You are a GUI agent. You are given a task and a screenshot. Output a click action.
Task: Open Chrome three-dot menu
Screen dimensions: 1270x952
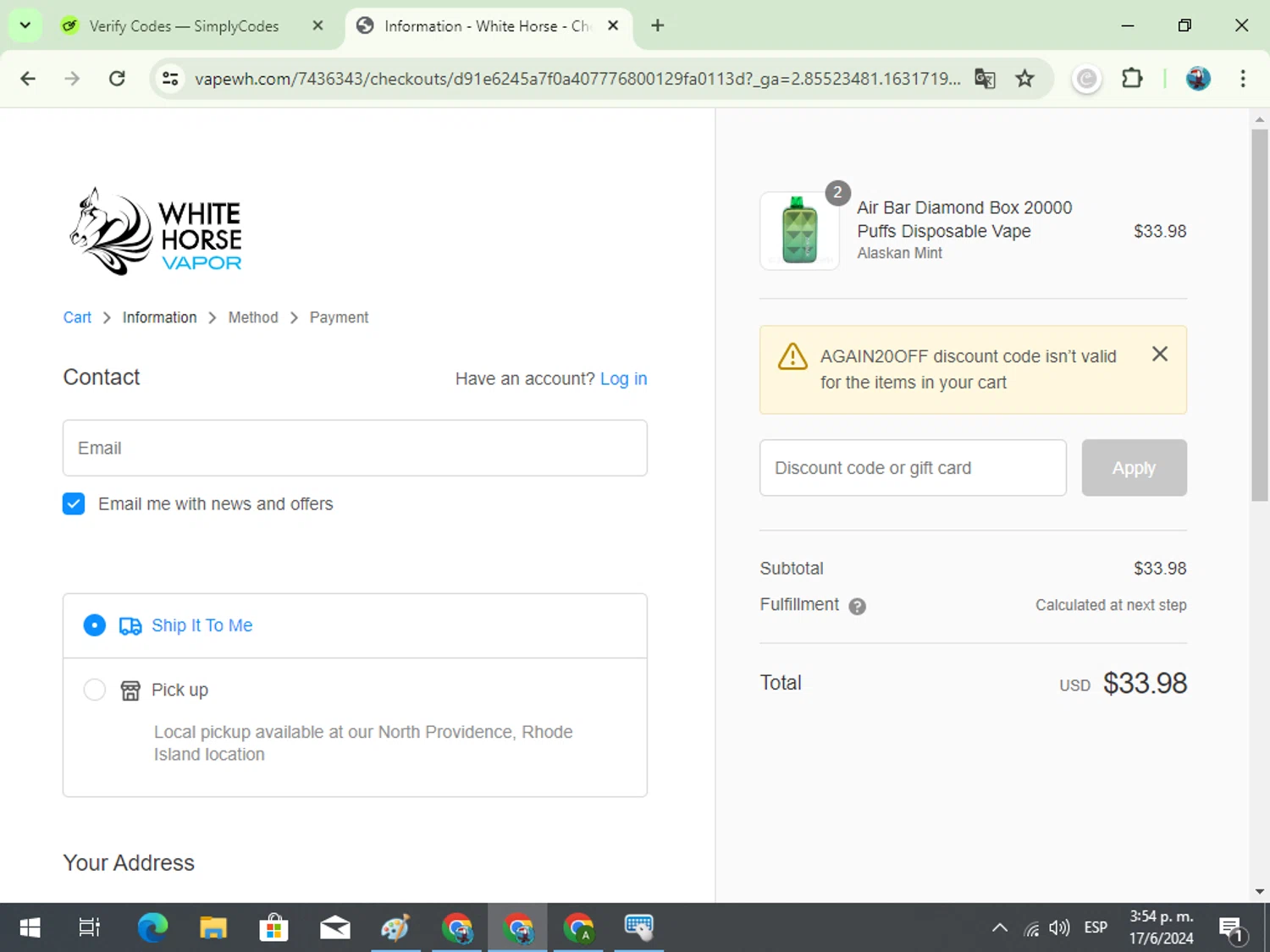coord(1243,79)
